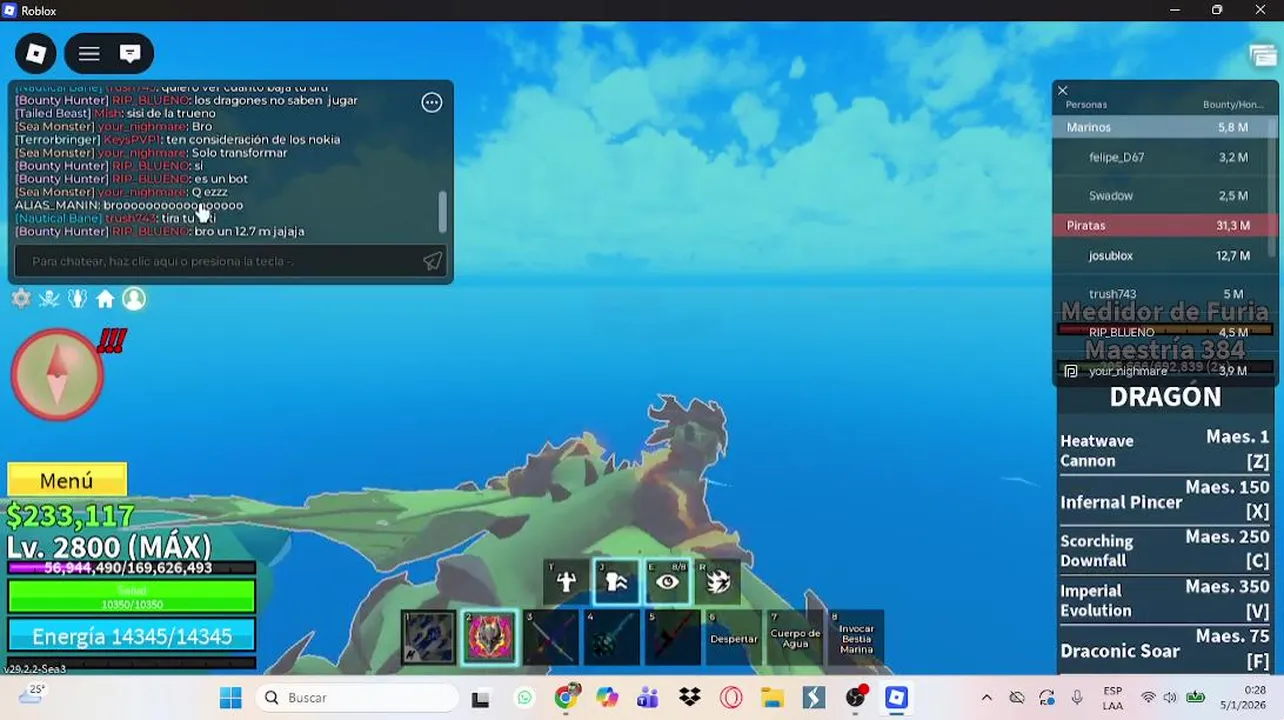Click the green health bar
Image resolution: width=1284 pixels, height=720 pixels.
(x=132, y=597)
